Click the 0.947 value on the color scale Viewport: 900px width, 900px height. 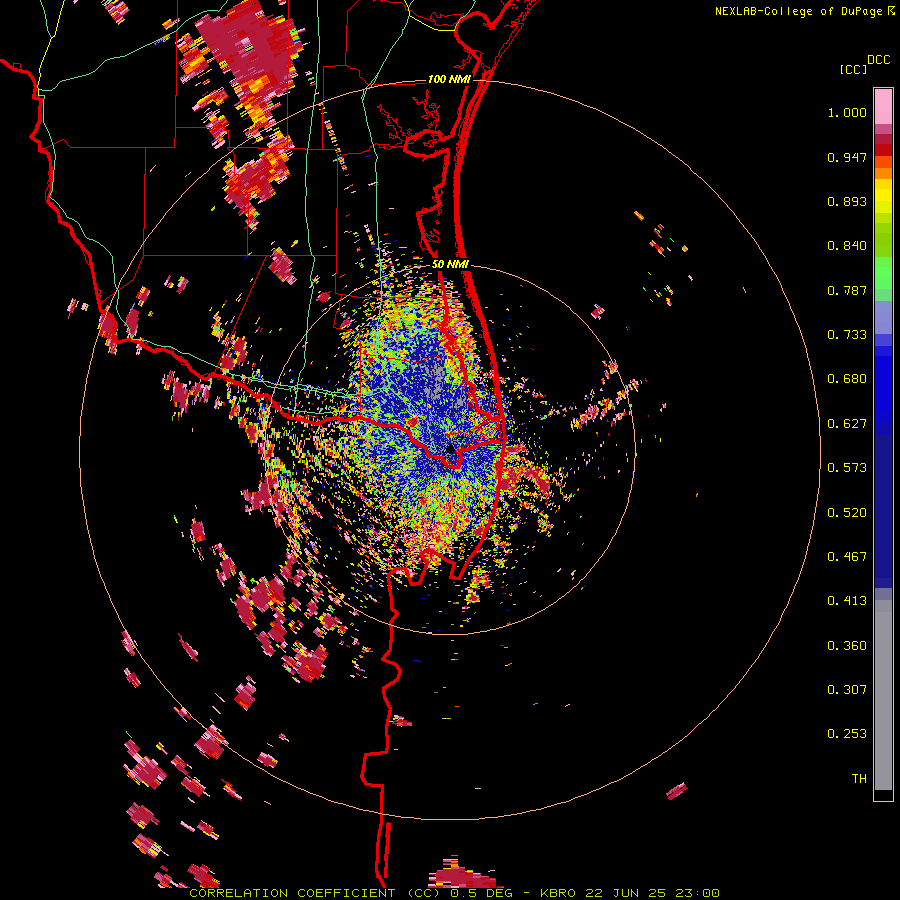pyautogui.click(x=847, y=157)
